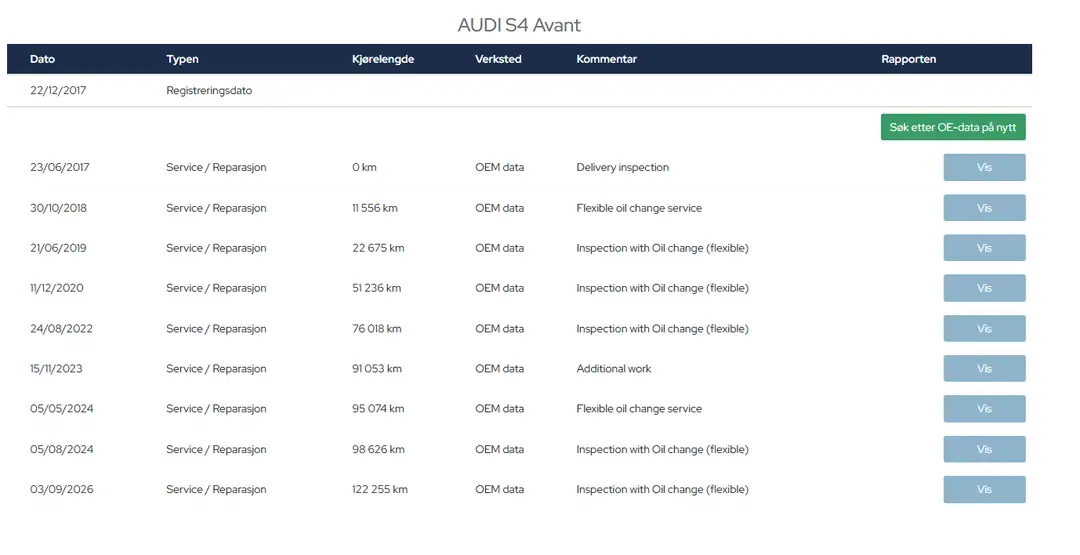The image size is (1080, 555).
Task: Click the green Søk etter OE-data på nytt button
Action: (x=953, y=127)
